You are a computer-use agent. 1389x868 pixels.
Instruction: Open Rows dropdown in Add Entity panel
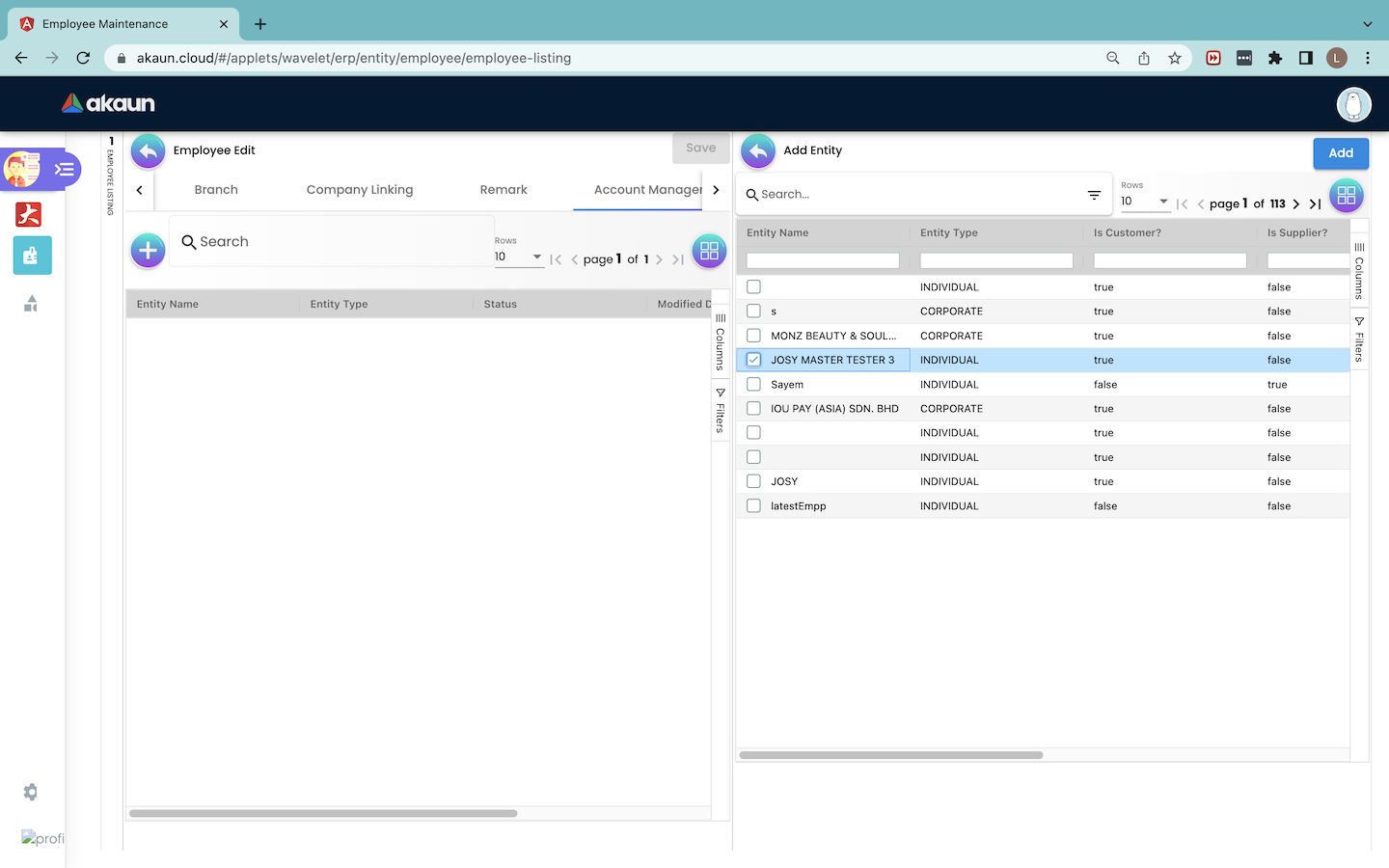pyautogui.click(x=1145, y=202)
